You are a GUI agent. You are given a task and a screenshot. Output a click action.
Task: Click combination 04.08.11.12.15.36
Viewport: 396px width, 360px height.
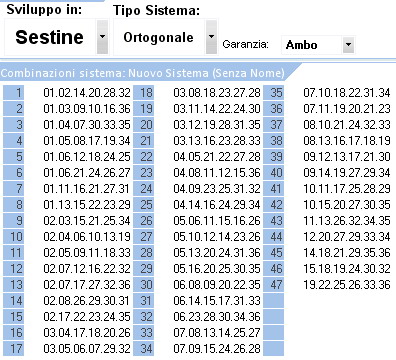pos(217,173)
